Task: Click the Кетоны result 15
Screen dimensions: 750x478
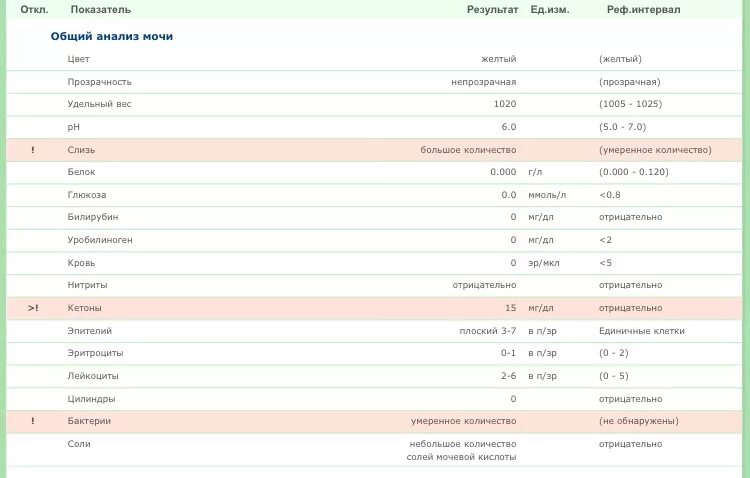Action: tap(511, 308)
